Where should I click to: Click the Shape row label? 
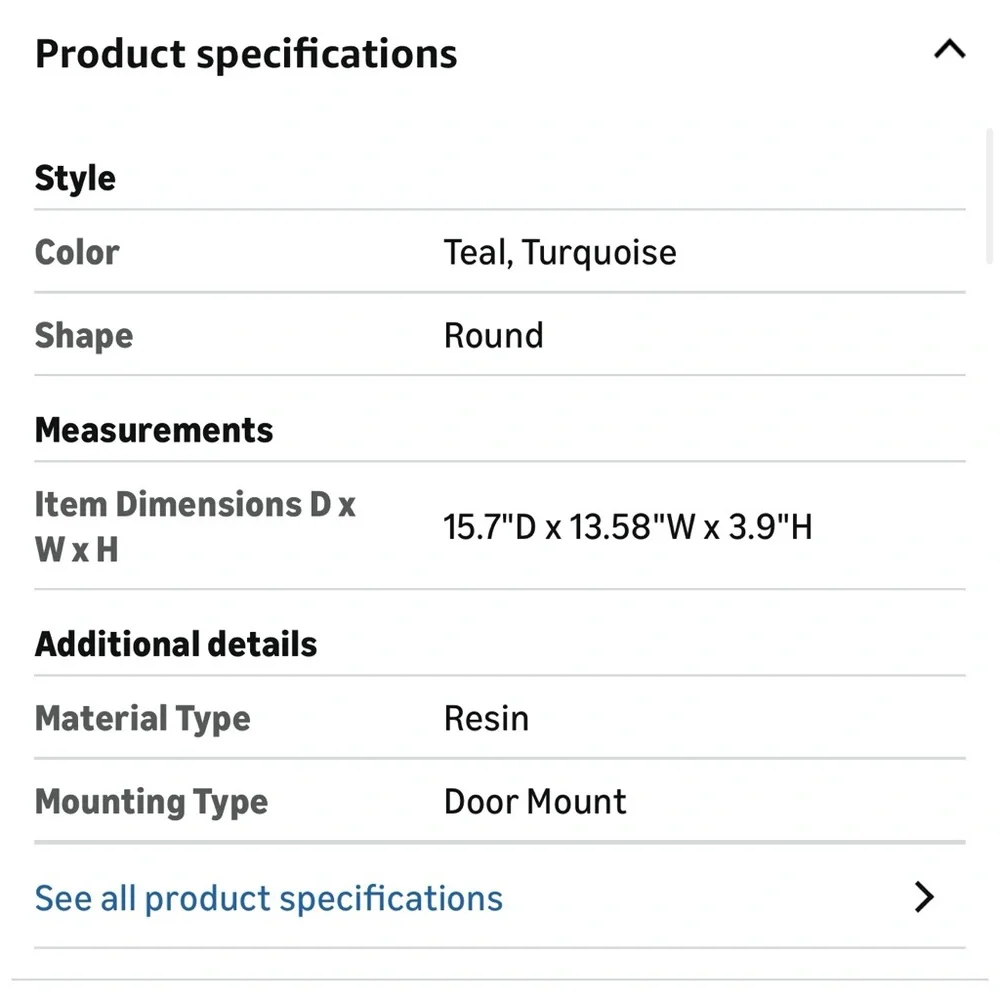click(x=84, y=335)
